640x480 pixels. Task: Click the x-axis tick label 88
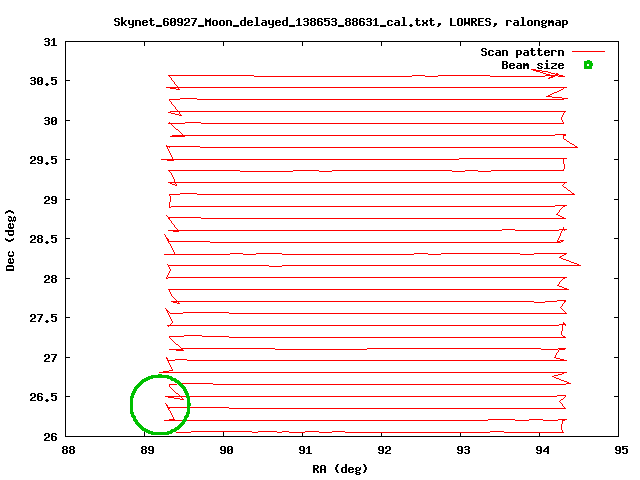click(x=68, y=450)
